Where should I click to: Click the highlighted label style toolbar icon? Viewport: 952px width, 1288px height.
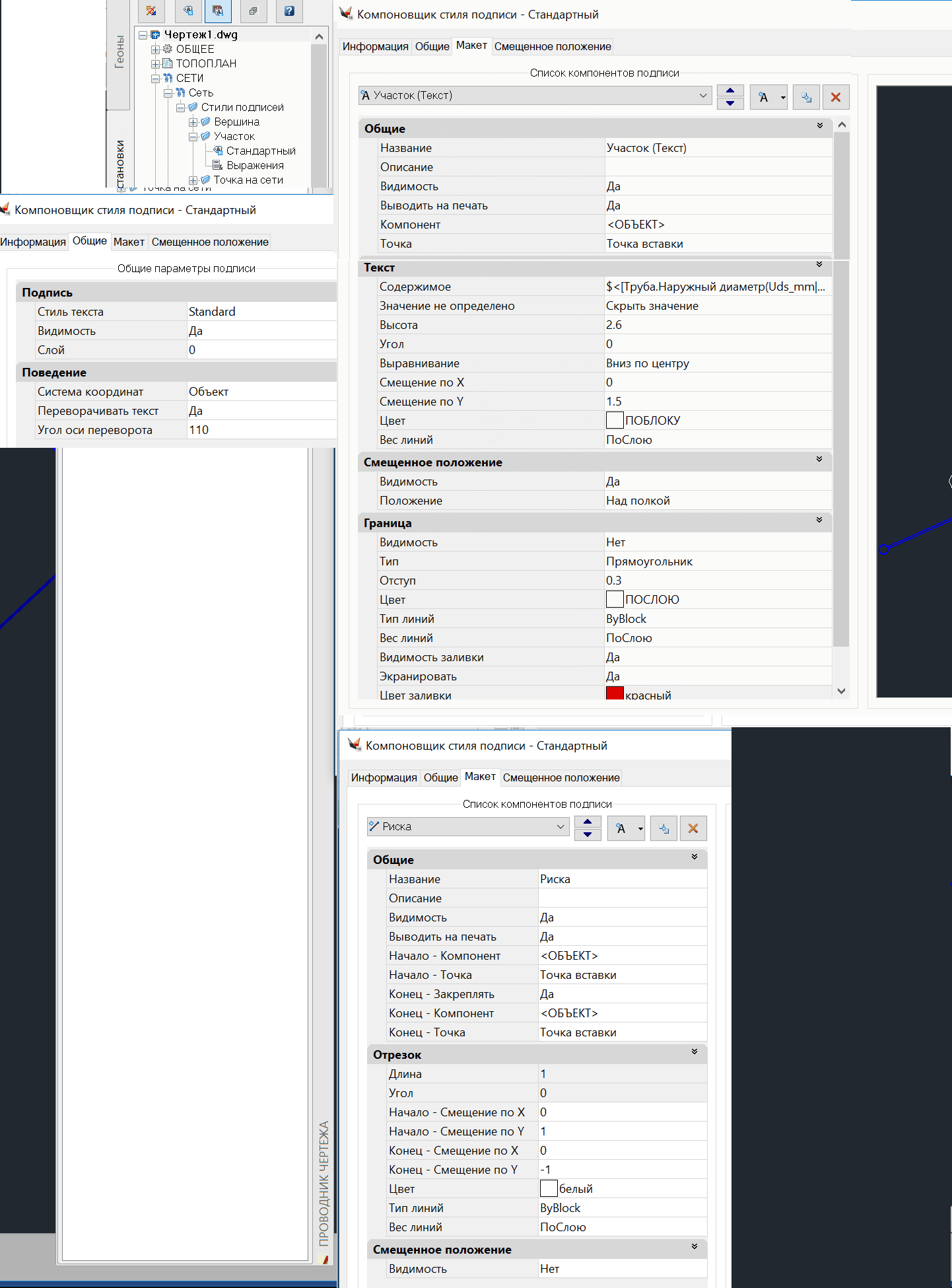pos(218,11)
